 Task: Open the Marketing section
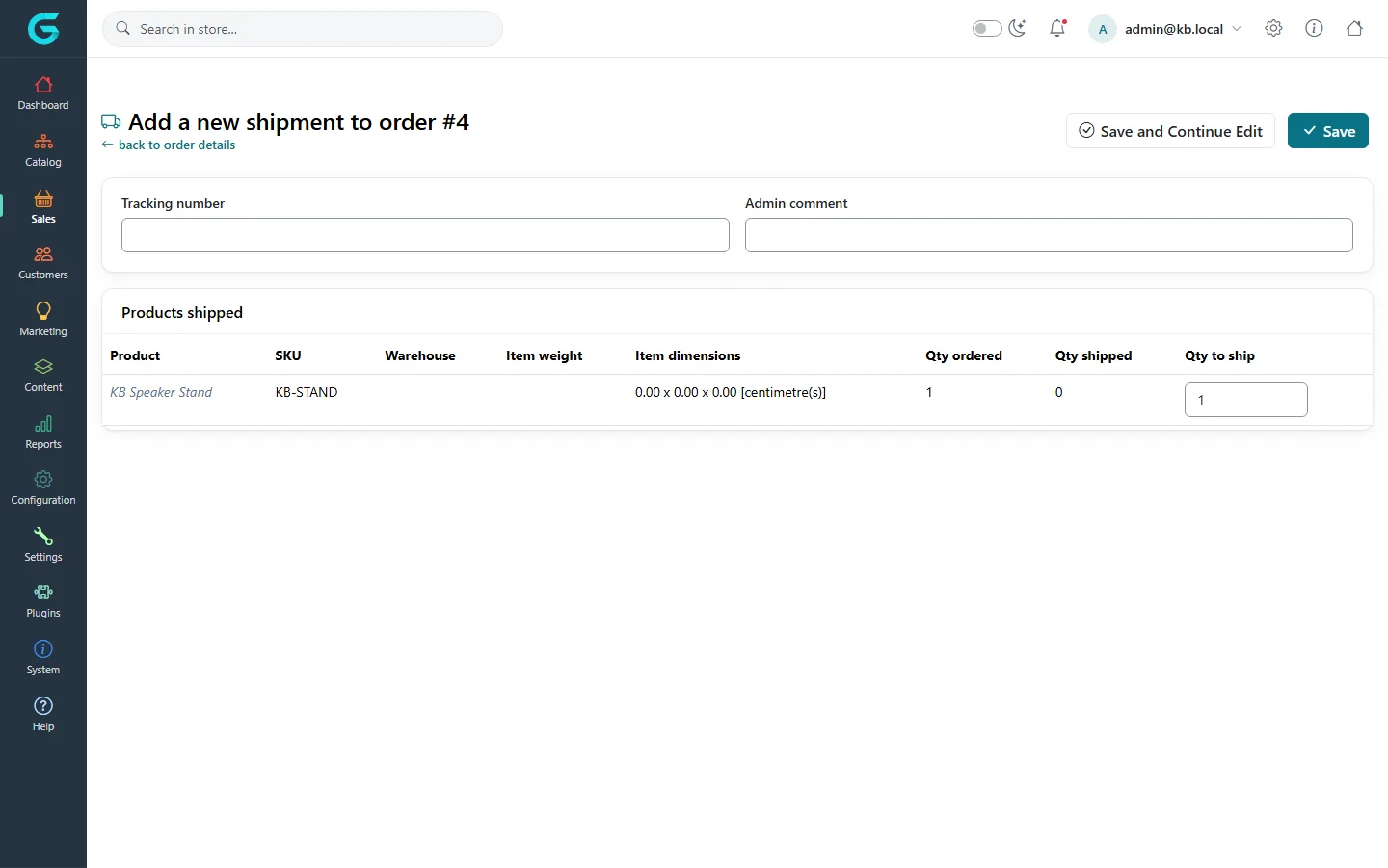43,320
